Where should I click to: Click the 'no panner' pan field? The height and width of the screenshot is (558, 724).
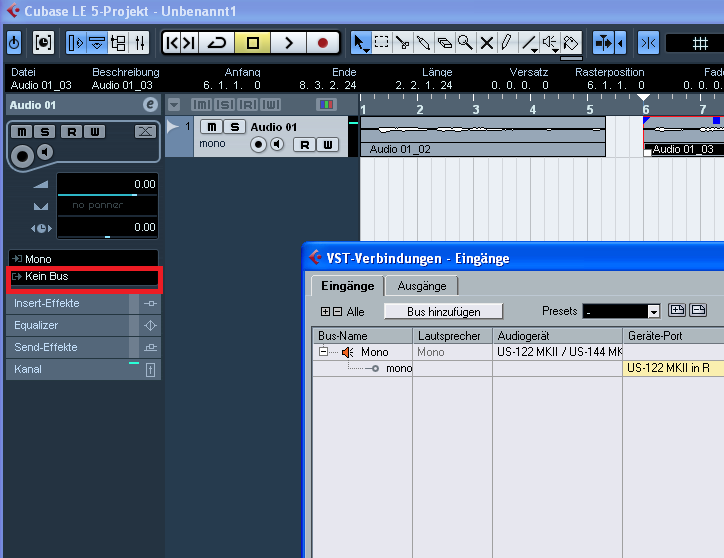pyautogui.click(x=107, y=206)
